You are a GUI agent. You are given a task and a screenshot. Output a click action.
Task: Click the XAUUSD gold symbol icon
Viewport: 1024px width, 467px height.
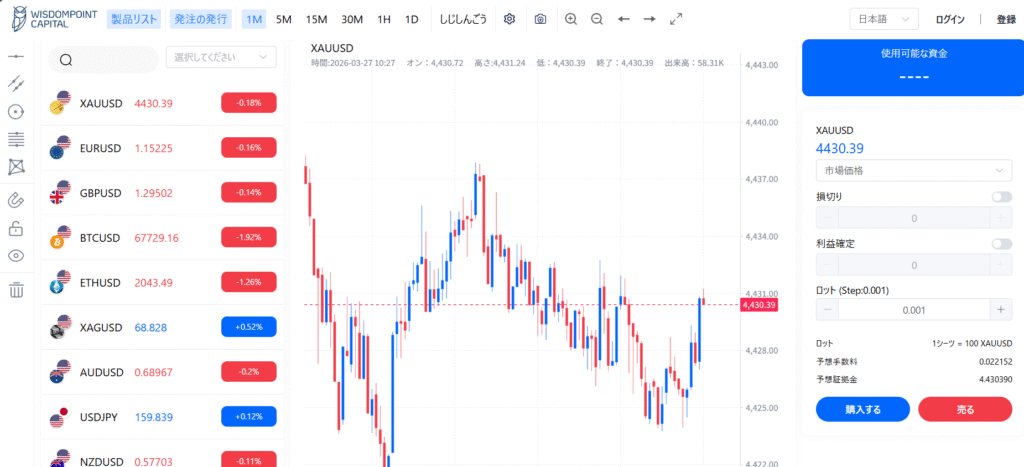(59, 104)
